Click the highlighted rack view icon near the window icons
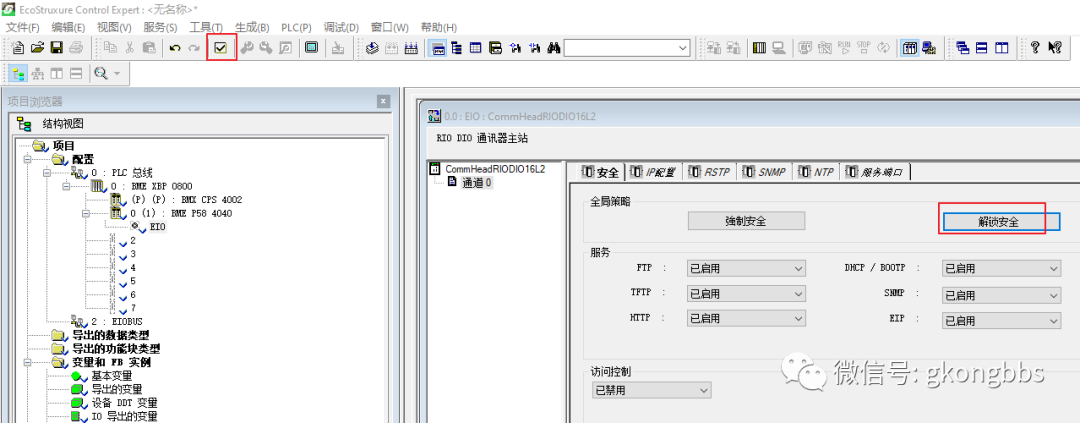Viewport: 1080px width, 423px height. click(910, 48)
